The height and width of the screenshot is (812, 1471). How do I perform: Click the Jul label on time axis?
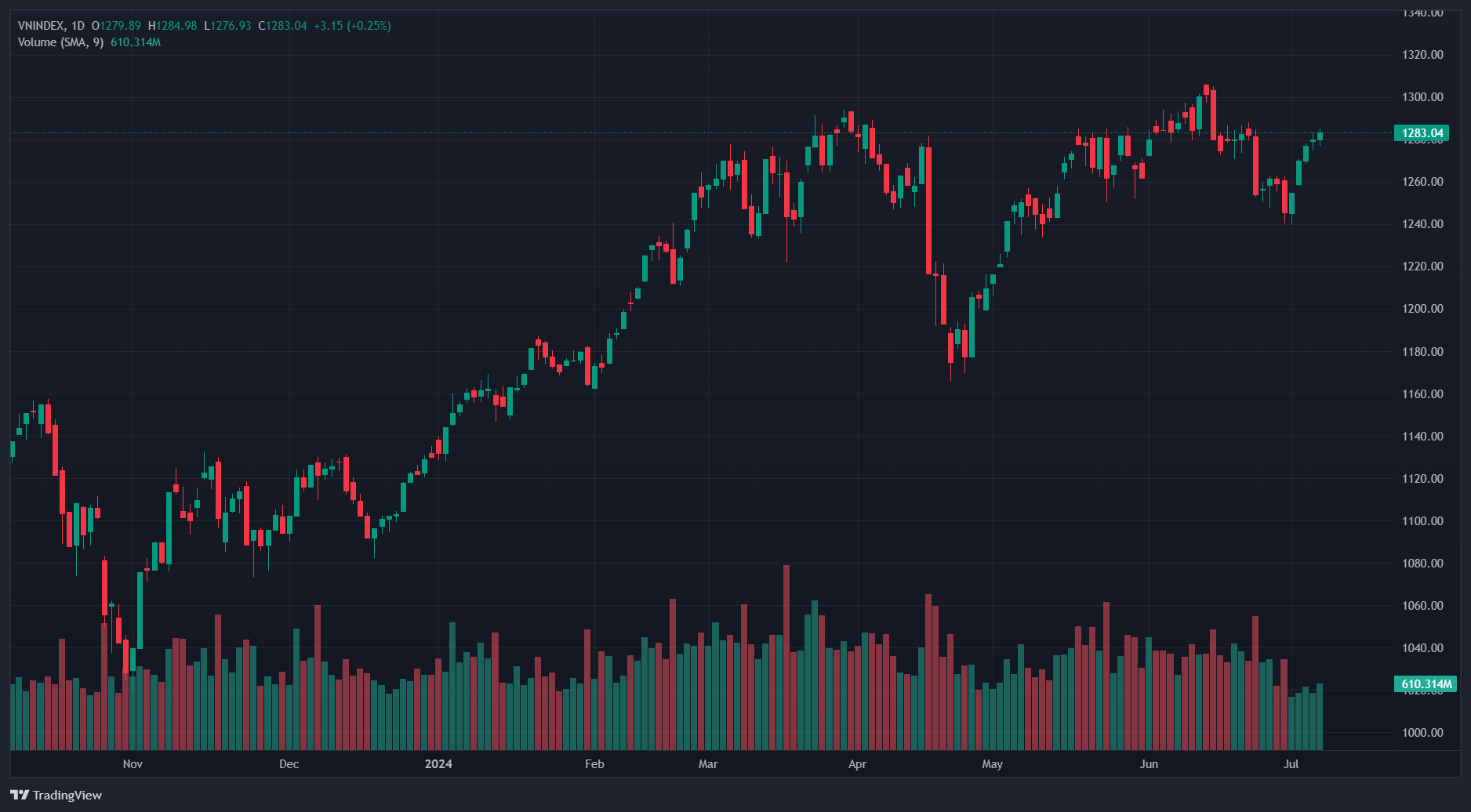coord(1291,764)
